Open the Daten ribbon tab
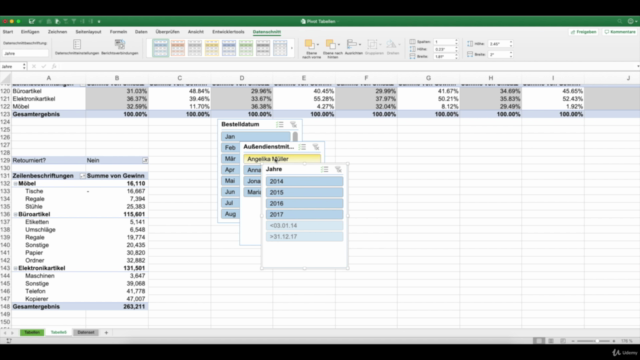 141,32
